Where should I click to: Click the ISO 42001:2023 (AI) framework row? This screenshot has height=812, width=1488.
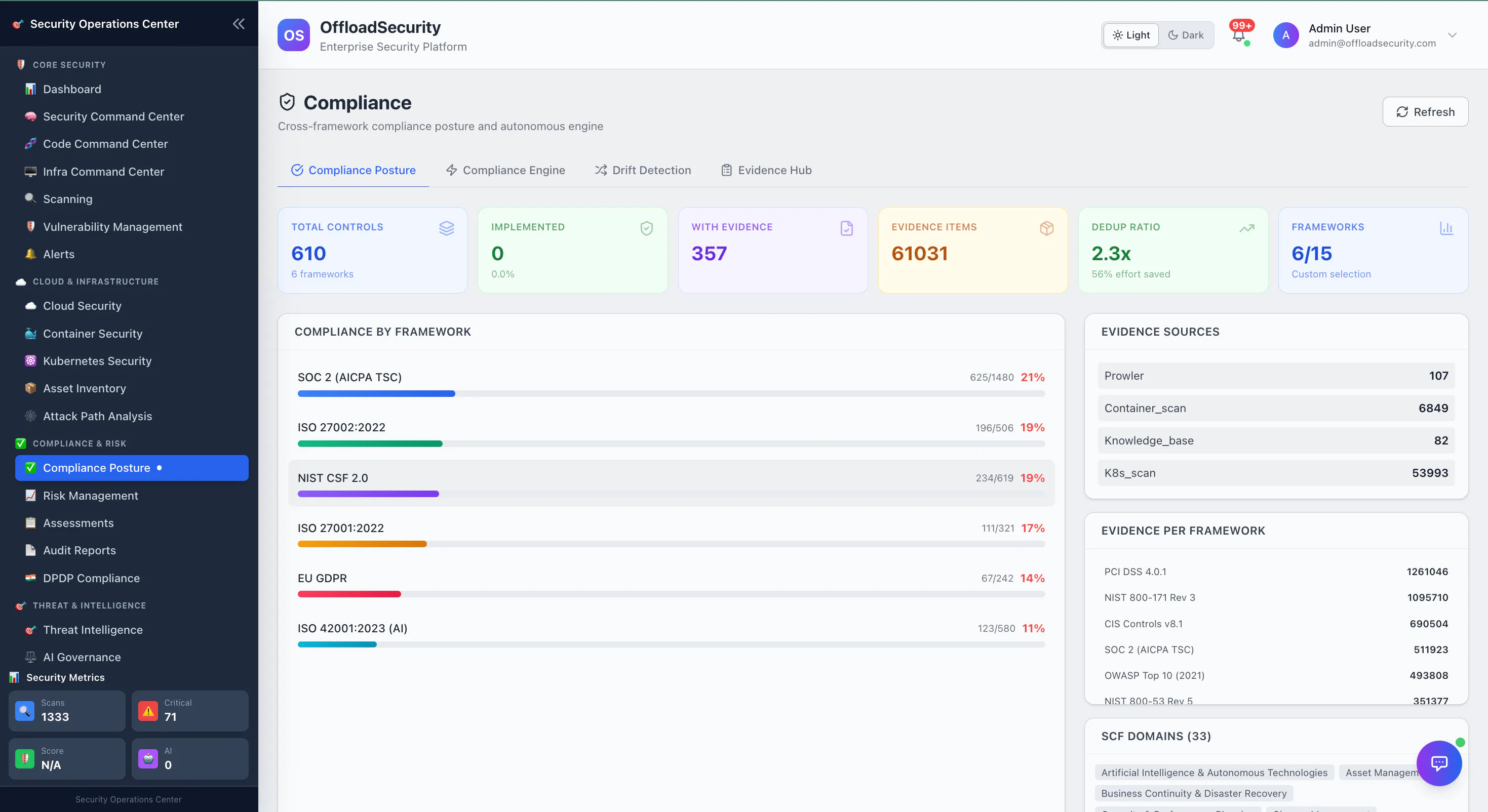tap(671, 634)
